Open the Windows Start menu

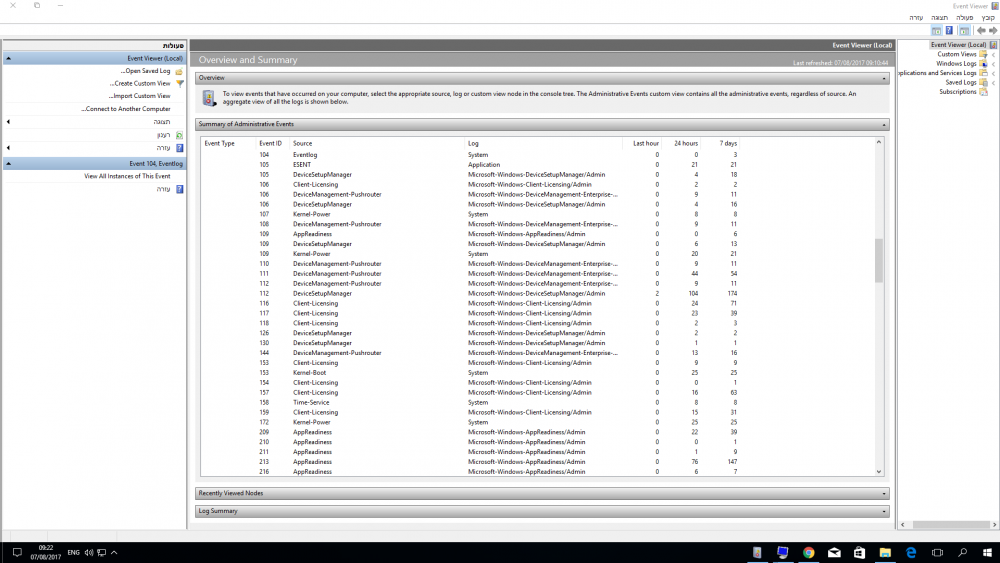(987, 553)
